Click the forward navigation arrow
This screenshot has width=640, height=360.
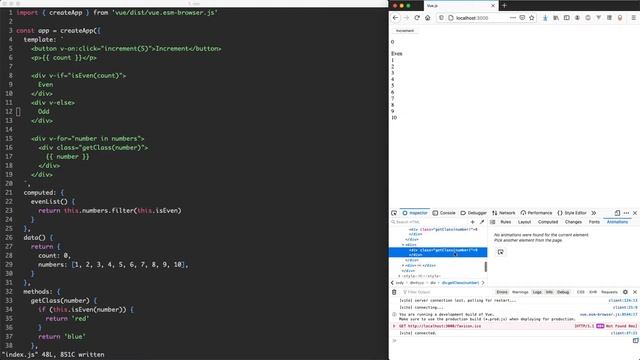pyautogui.click(x=406, y=18)
